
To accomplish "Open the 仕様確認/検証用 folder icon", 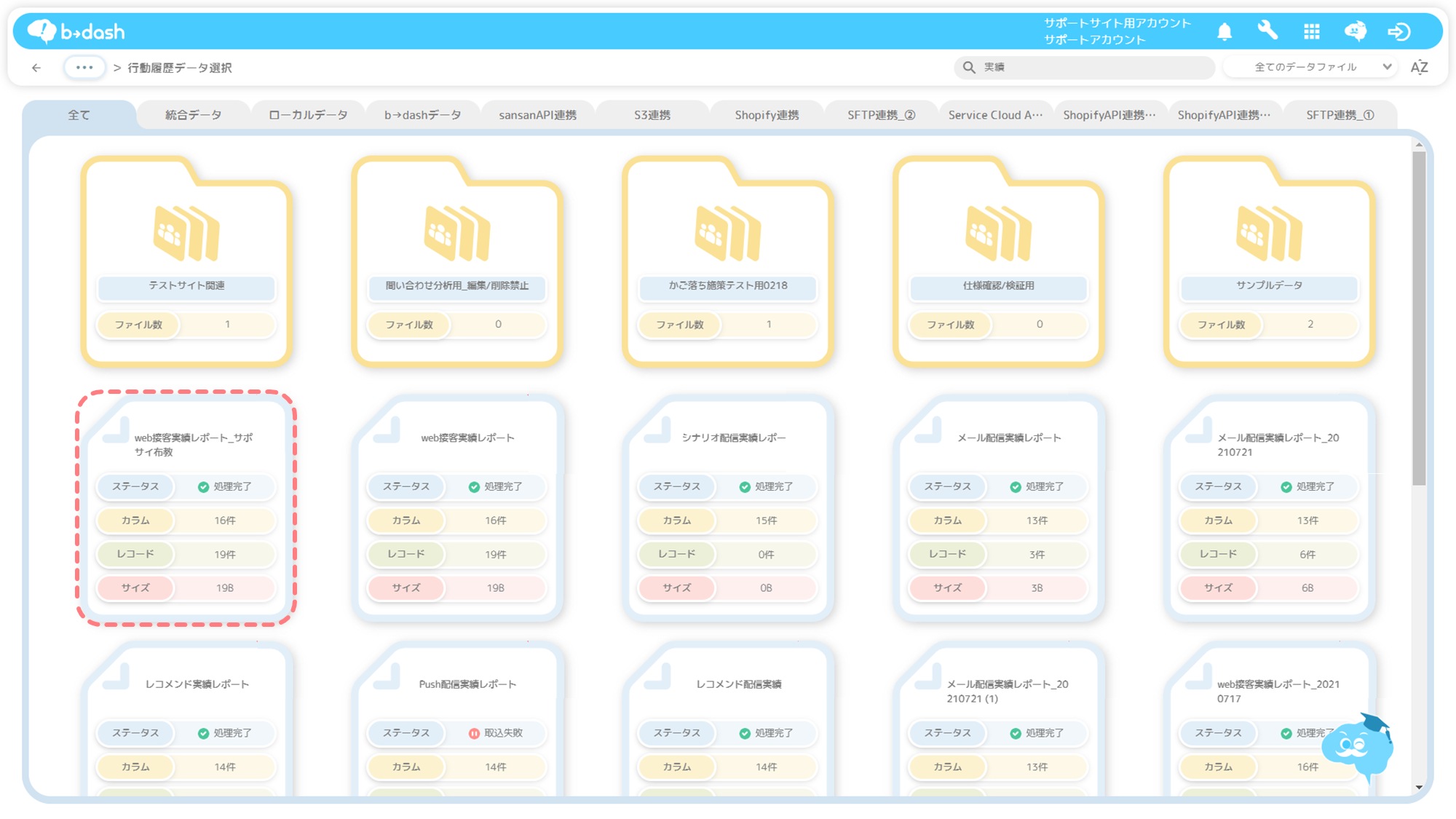I will pyautogui.click(x=999, y=233).
